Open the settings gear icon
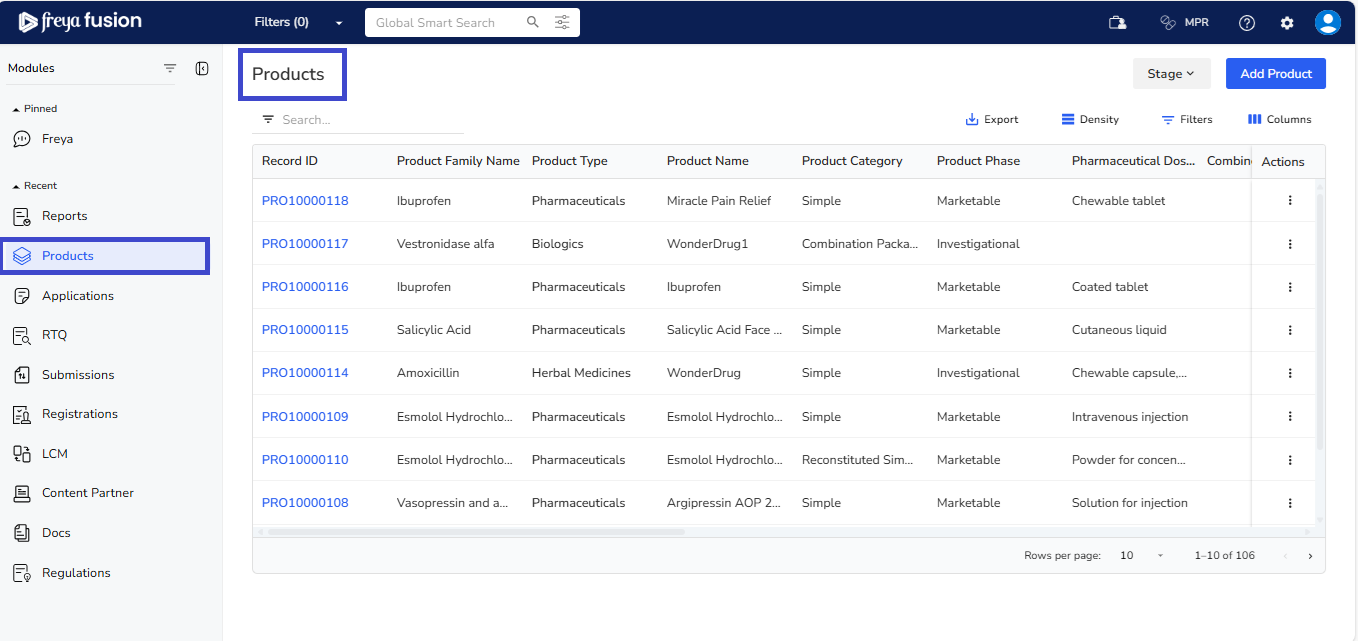 1287,23
